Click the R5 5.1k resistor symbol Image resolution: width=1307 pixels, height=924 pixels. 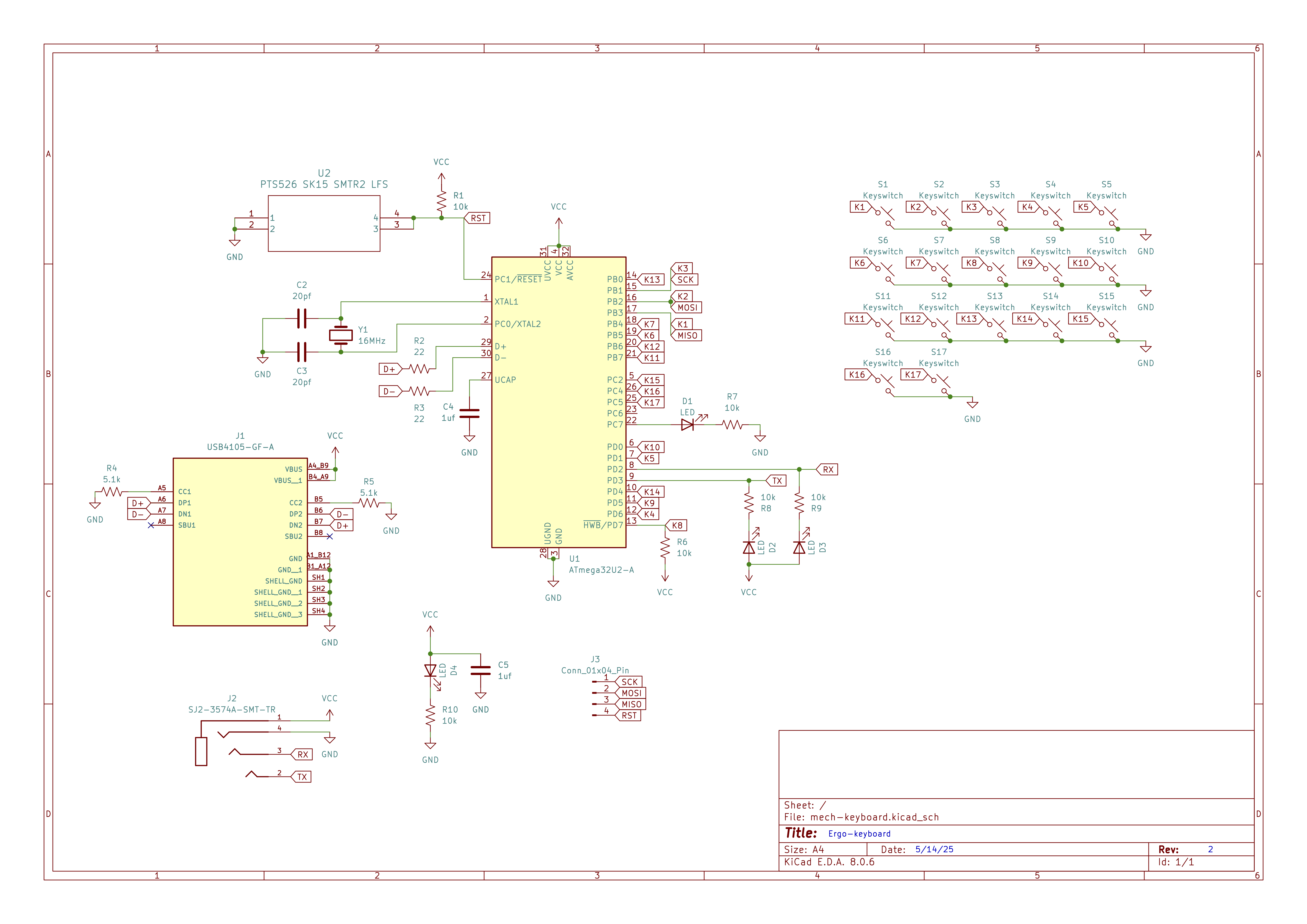(369, 503)
